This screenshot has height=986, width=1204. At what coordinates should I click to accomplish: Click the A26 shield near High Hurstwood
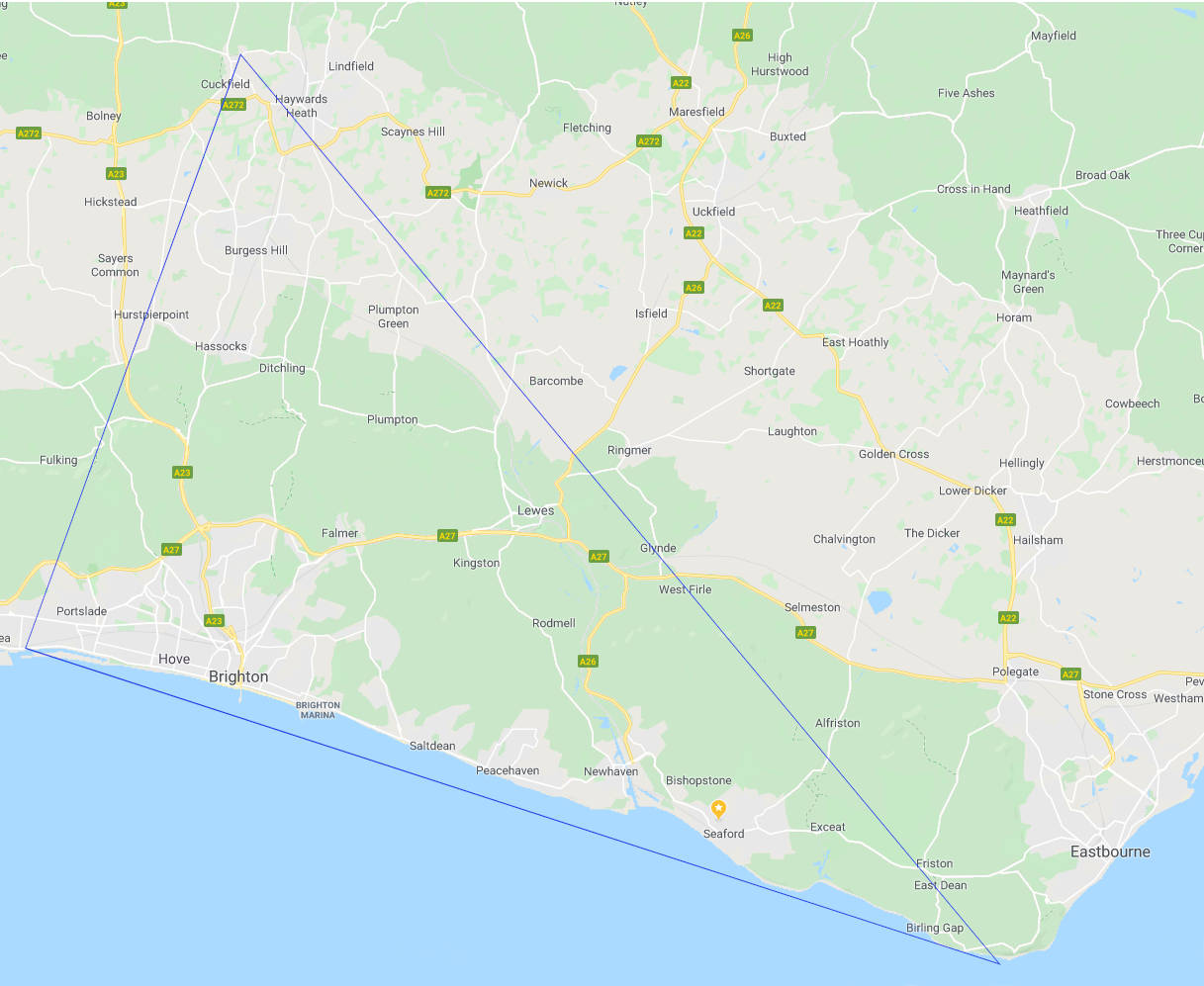point(742,36)
